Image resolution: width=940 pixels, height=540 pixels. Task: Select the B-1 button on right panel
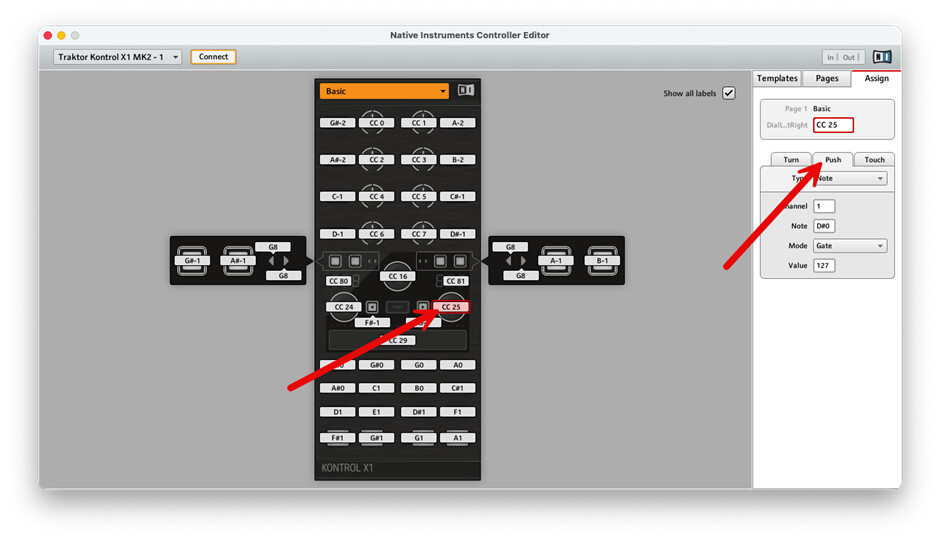(602, 260)
